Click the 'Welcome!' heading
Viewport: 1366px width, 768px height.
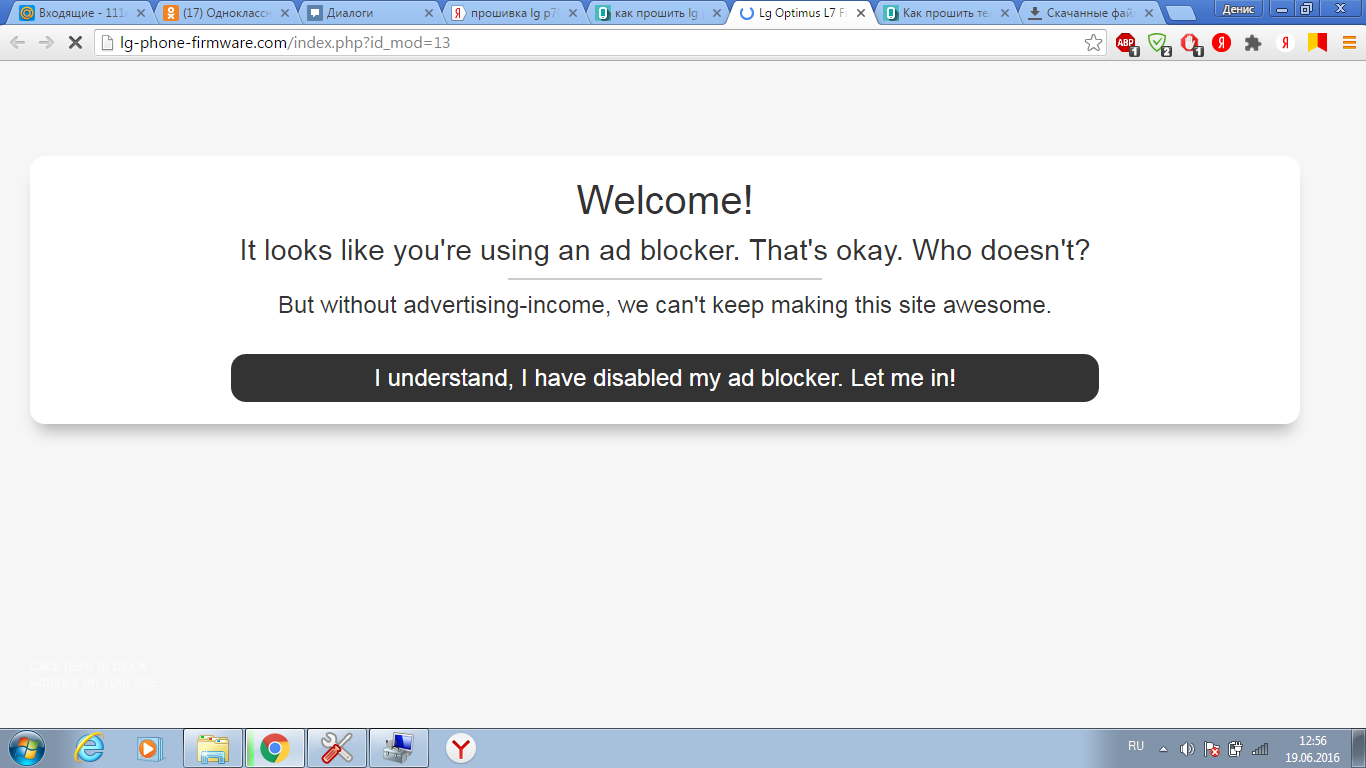tap(665, 200)
